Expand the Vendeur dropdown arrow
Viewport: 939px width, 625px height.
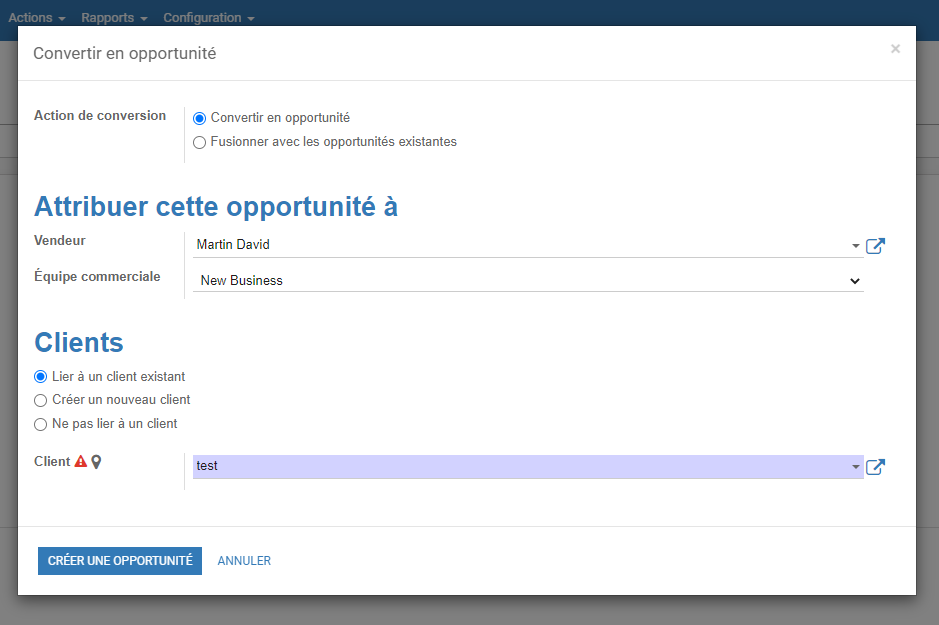coord(855,245)
